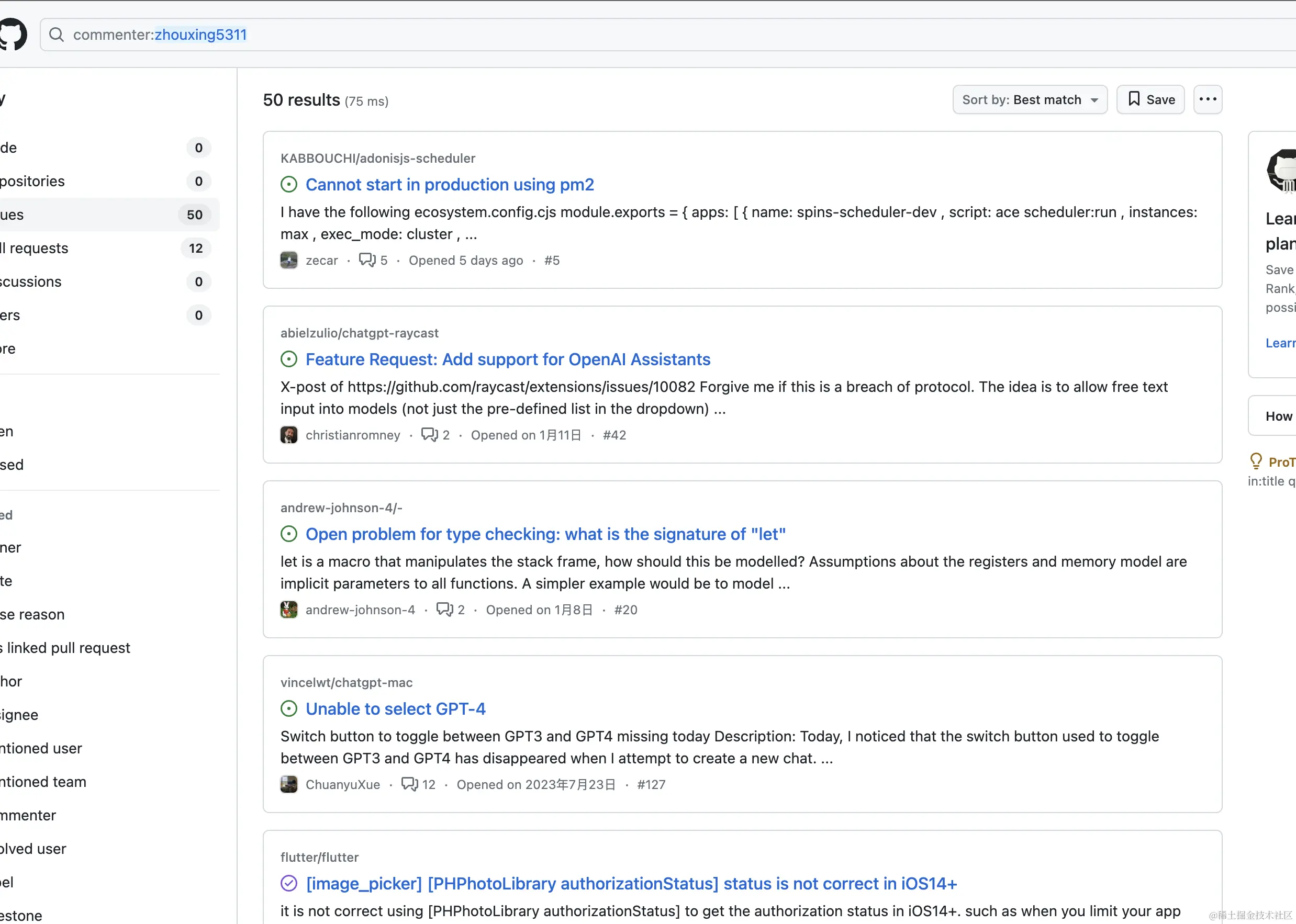Click andrew-johnson-4's avatar thumbnail
The width and height of the screenshot is (1296, 924).
click(x=289, y=610)
